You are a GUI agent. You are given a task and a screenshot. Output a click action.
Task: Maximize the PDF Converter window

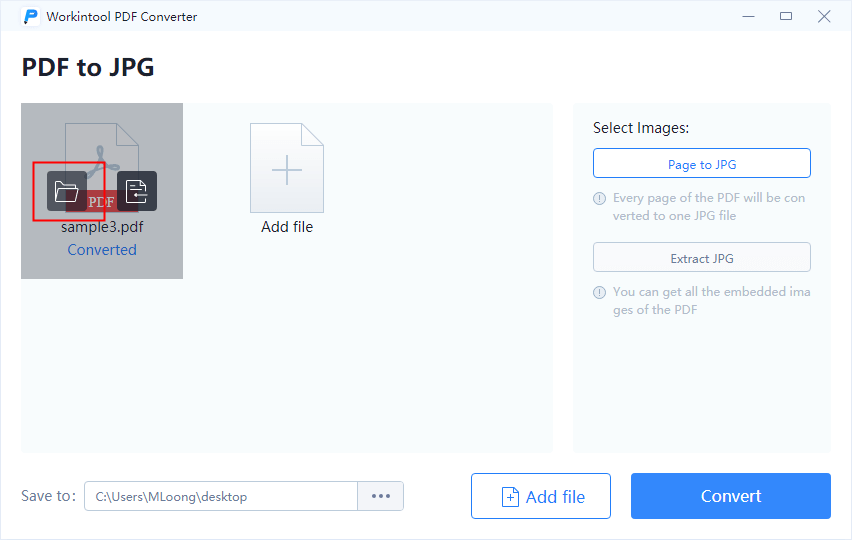[x=786, y=16]
